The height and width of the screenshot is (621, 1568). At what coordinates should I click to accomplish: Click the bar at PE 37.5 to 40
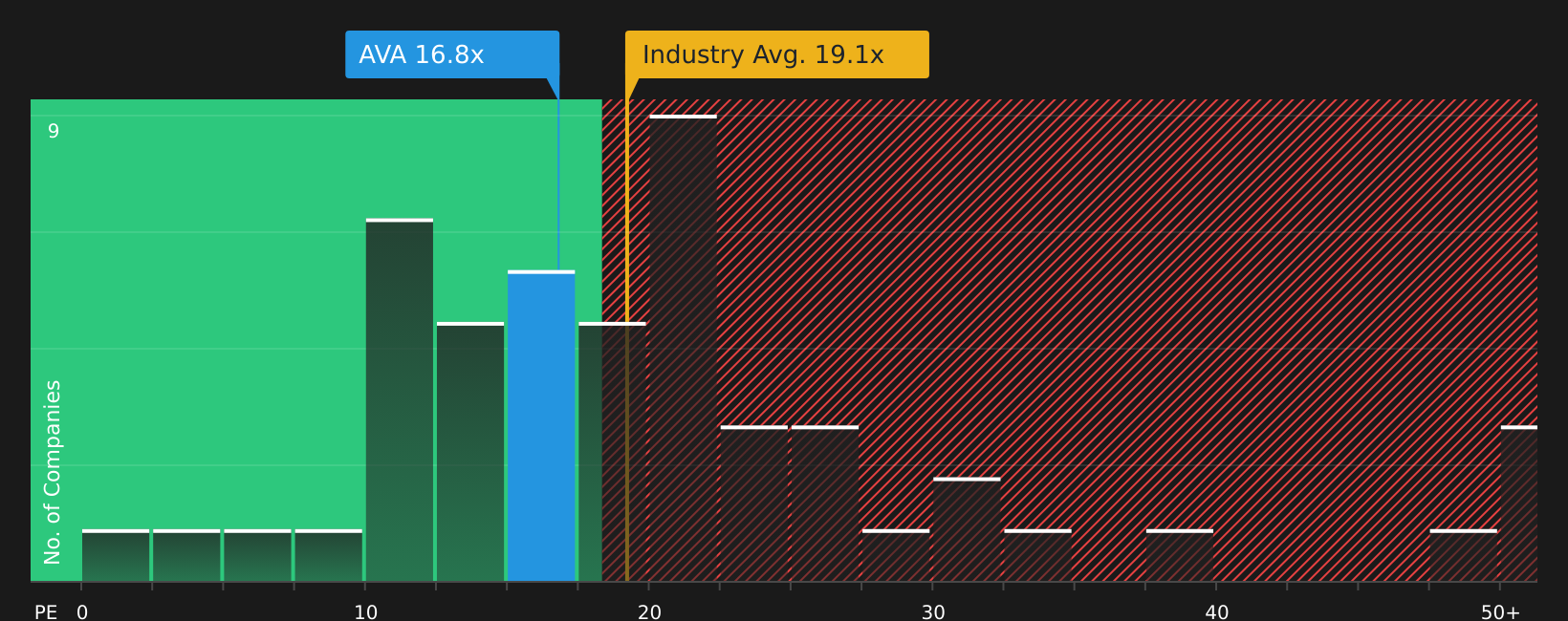(x=1180, y=555)
